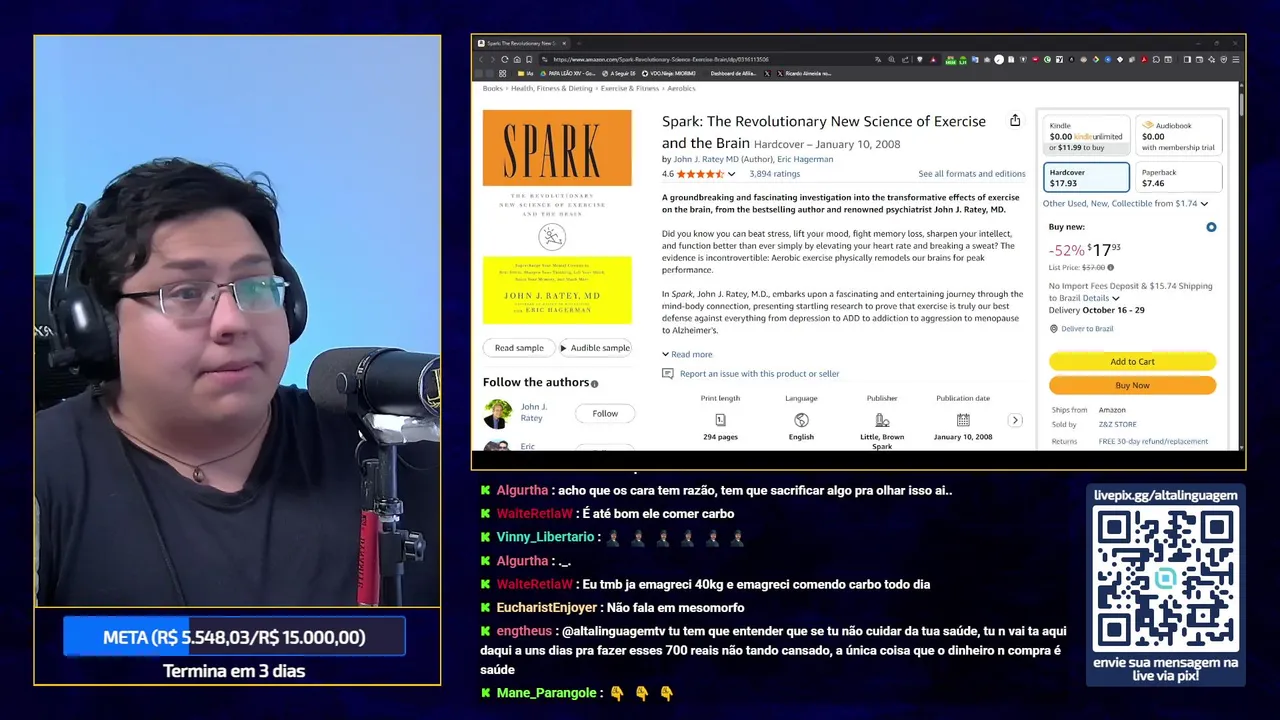Go to Health, Fitness & Dieting breadcrumb
The height and width of the screenshot is (720, 1280).
point(552,88)
